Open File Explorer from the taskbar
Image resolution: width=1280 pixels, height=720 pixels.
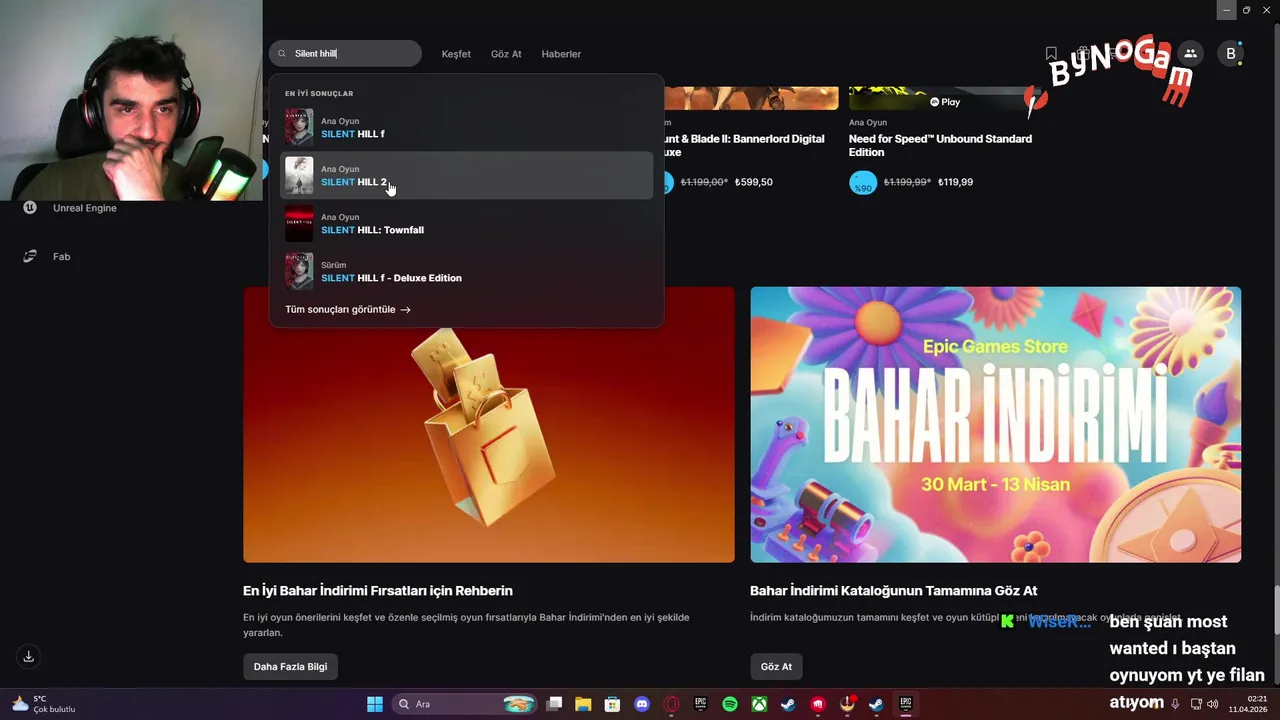(x=583, y=704)
